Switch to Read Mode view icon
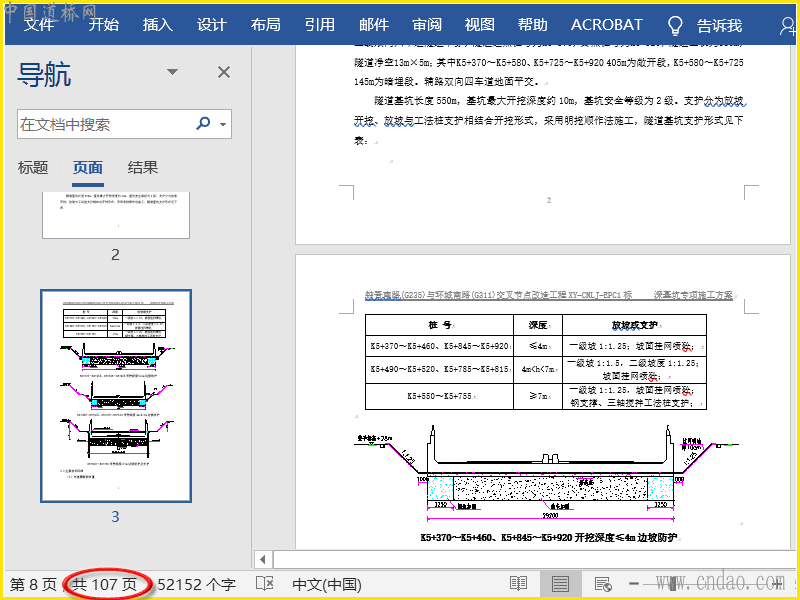 point(518,584)
